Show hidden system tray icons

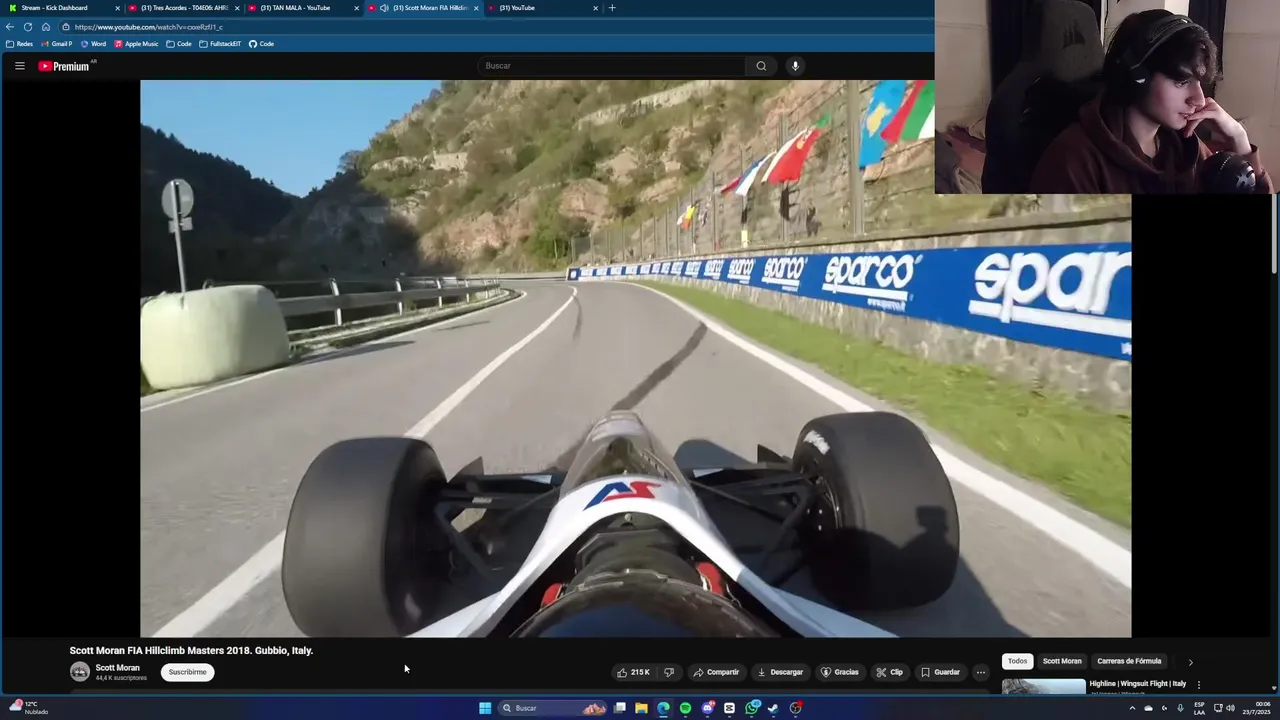pyautogui.click(x=1132, y=708)
